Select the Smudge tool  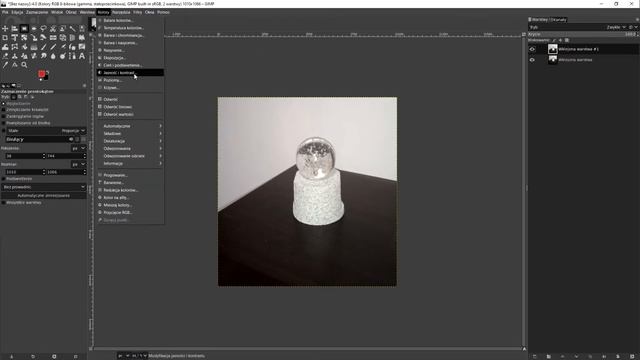(43, 56)
